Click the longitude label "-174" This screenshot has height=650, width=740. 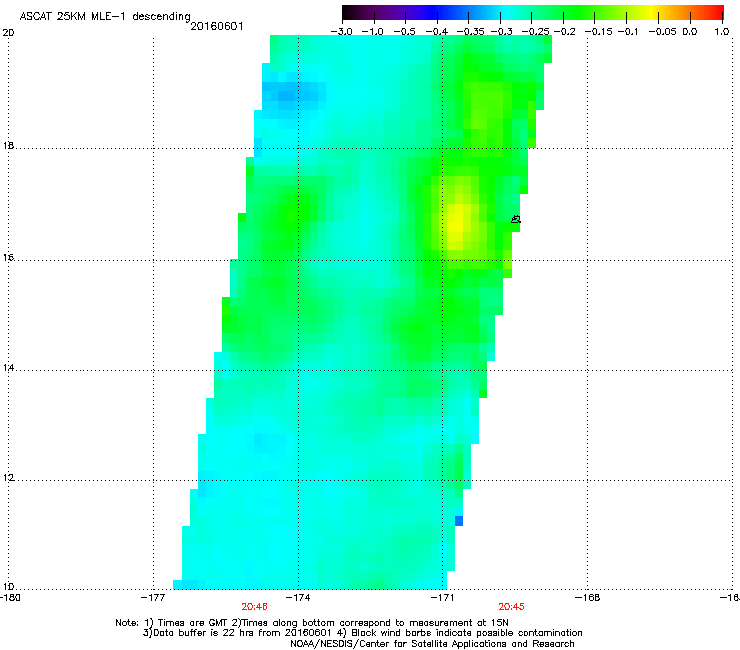point(298,598)
